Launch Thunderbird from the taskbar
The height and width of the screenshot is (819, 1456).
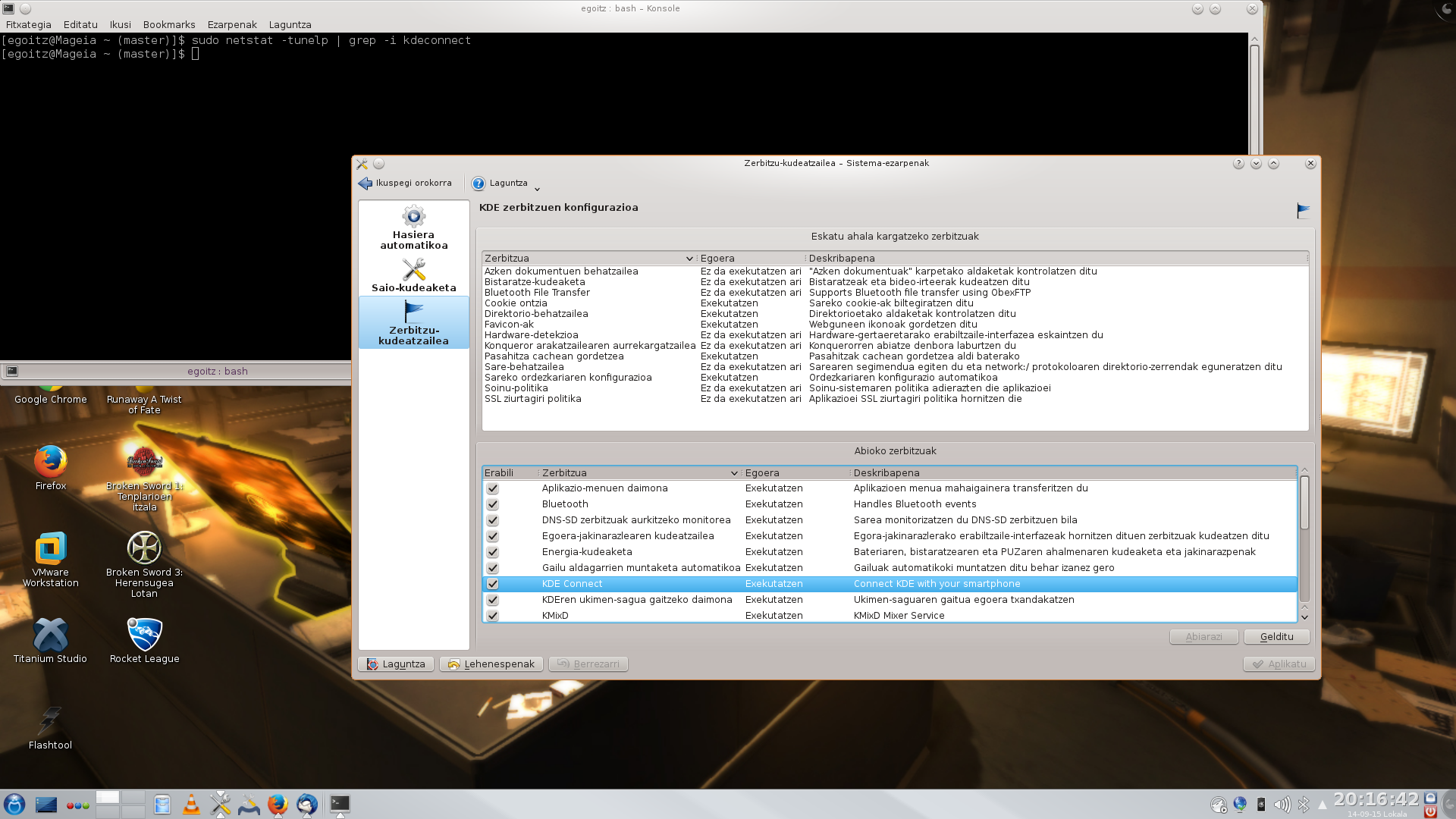[x=307, y=805]
